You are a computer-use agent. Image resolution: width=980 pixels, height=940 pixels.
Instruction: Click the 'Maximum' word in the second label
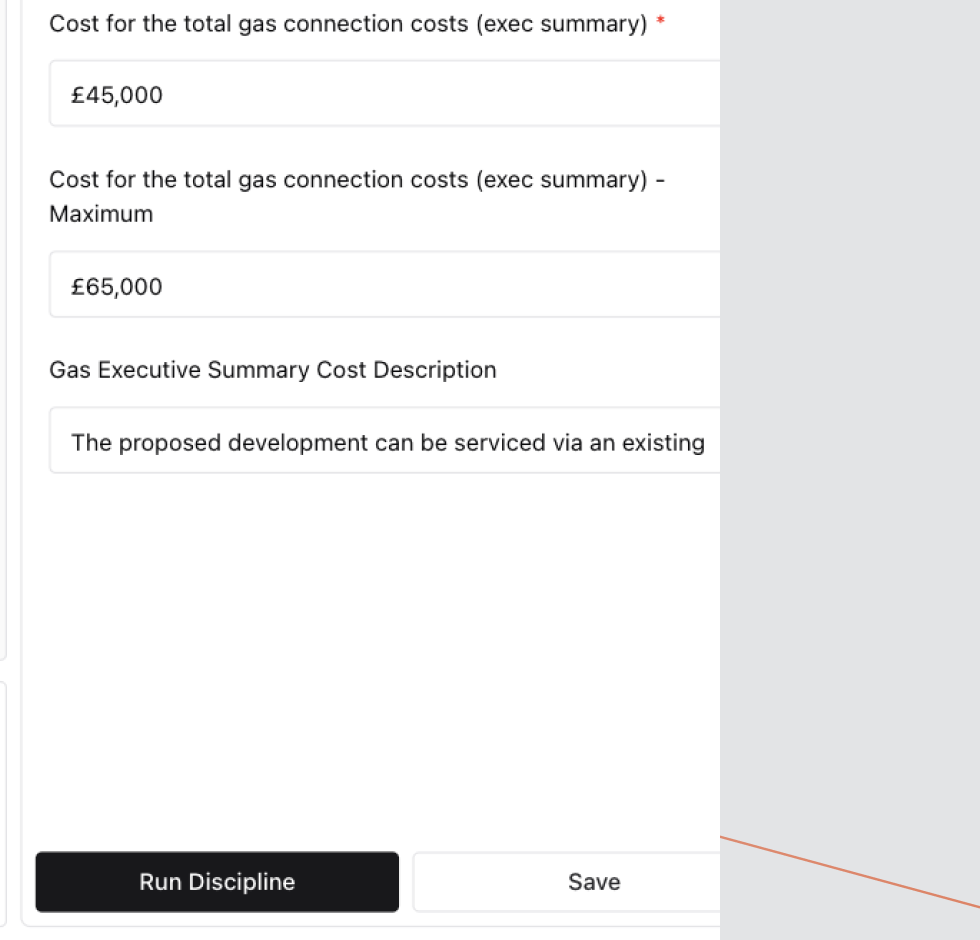(x=101, y=214)
